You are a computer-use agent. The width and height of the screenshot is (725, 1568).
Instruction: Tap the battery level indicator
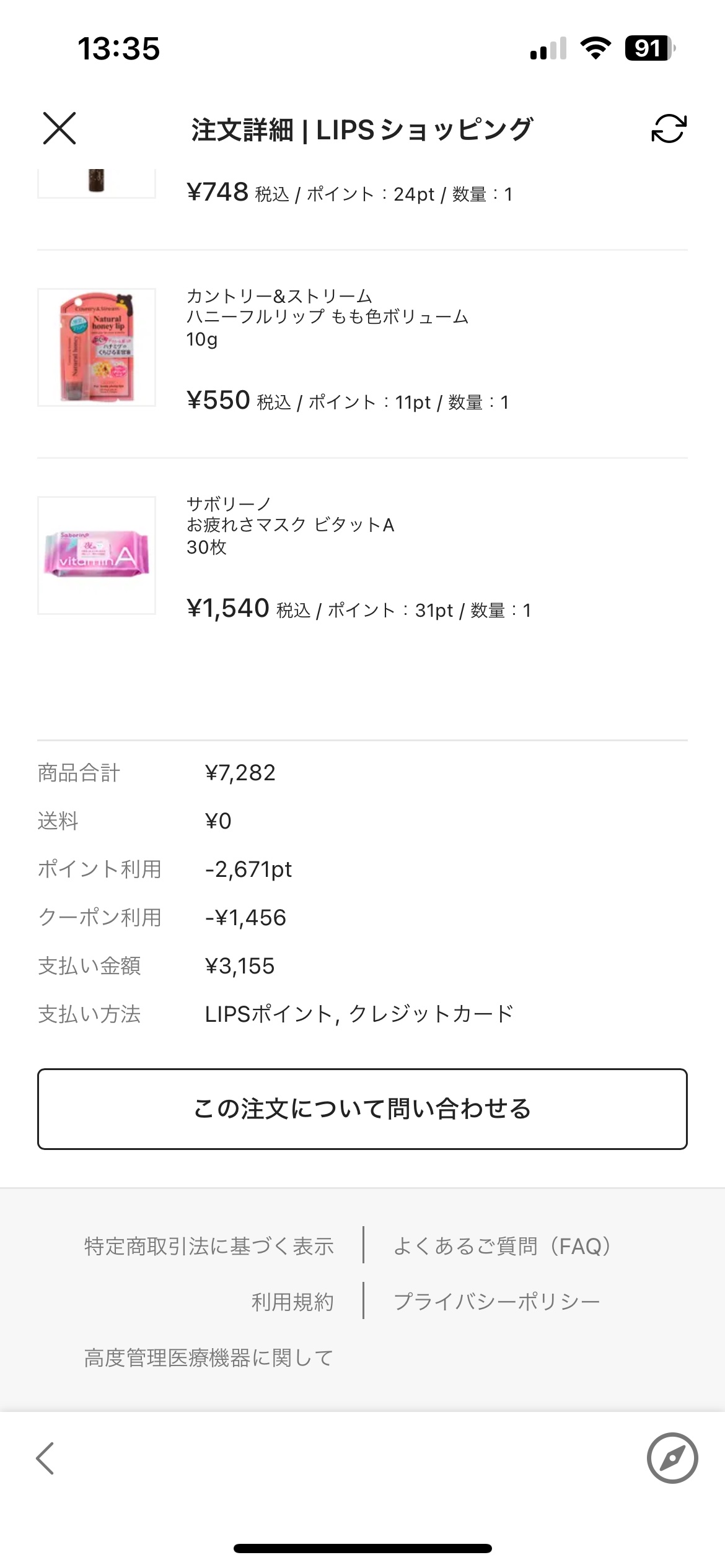649,48
